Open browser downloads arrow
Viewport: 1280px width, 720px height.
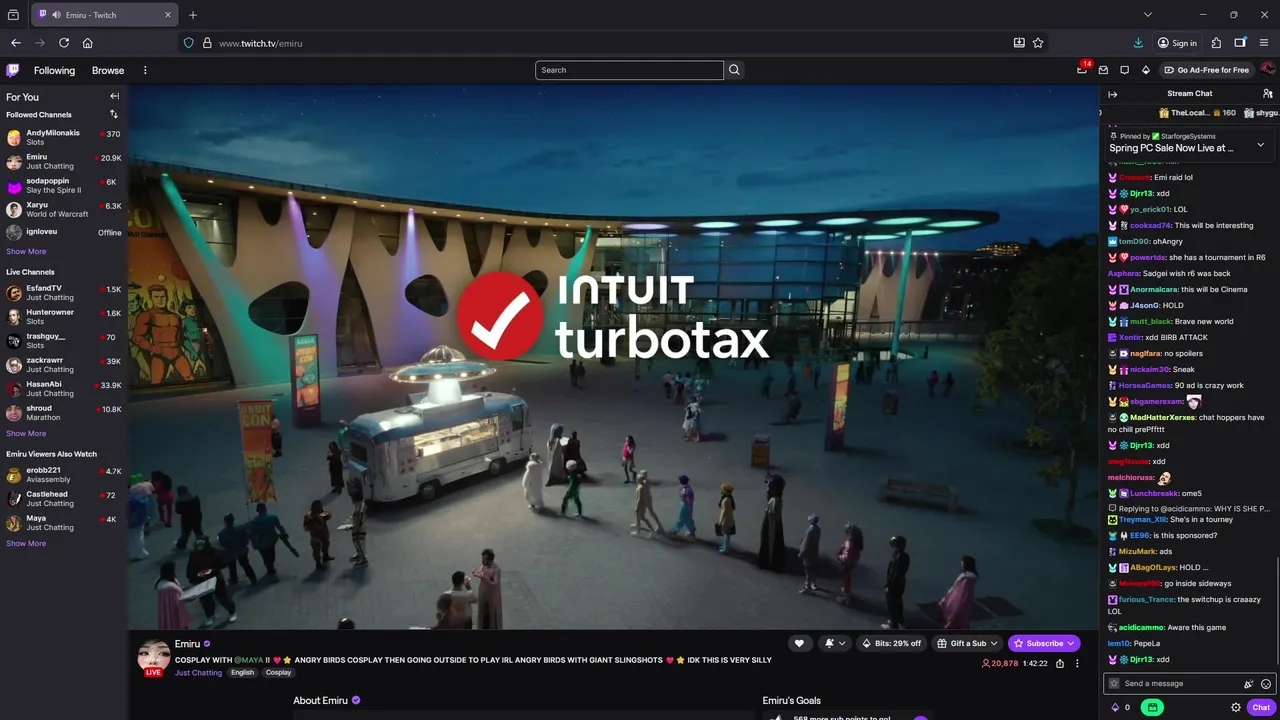1138,43
